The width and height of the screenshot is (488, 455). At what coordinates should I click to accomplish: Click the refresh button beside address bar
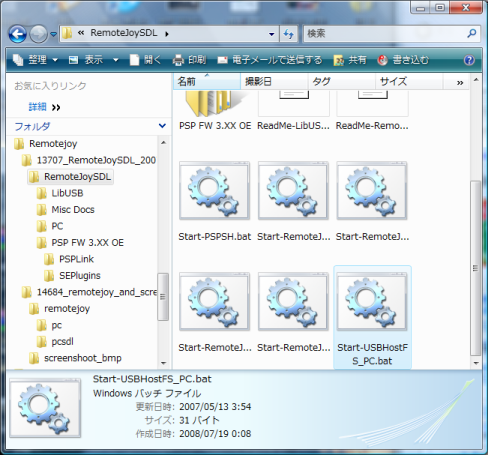tap(288, 34)
